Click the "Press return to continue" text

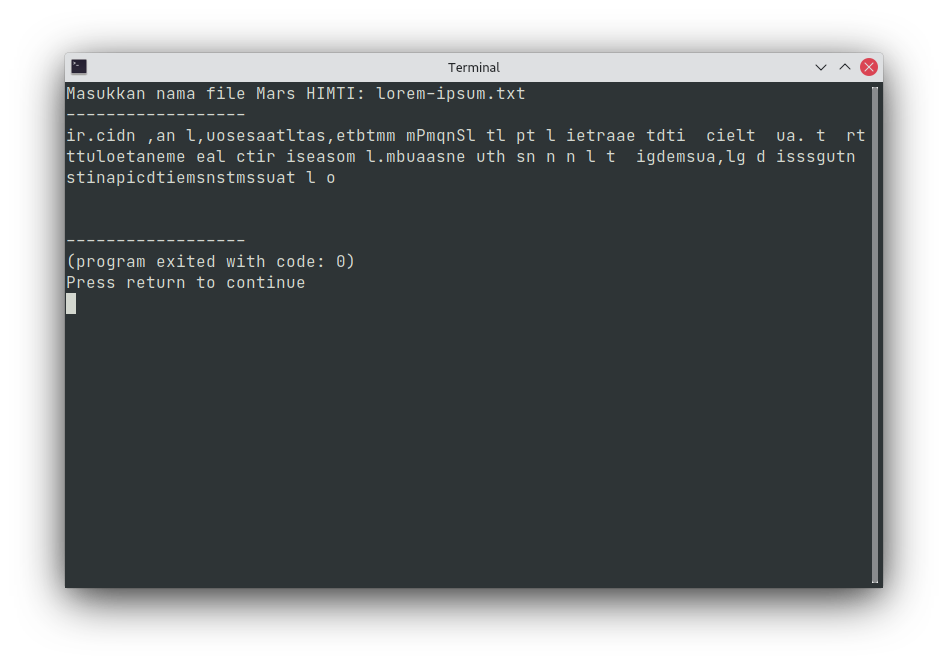[186, 283]
